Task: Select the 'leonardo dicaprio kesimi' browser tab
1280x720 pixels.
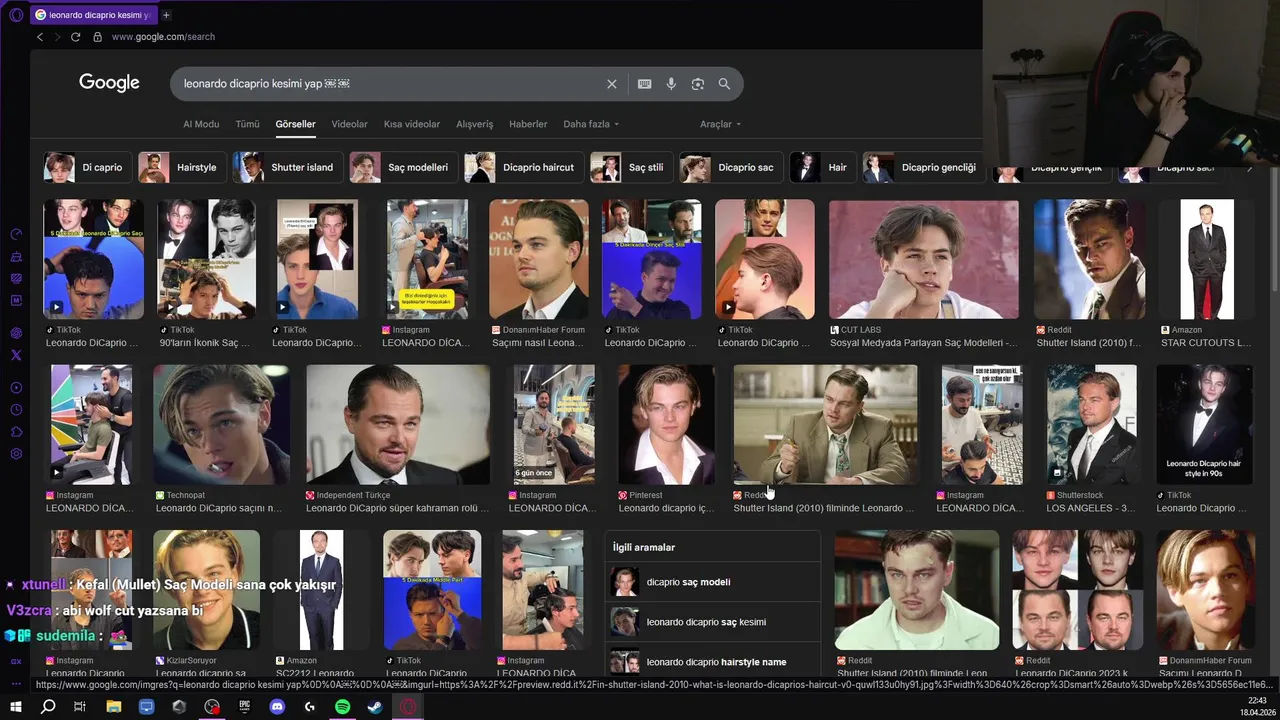Action: pos(92,15)
